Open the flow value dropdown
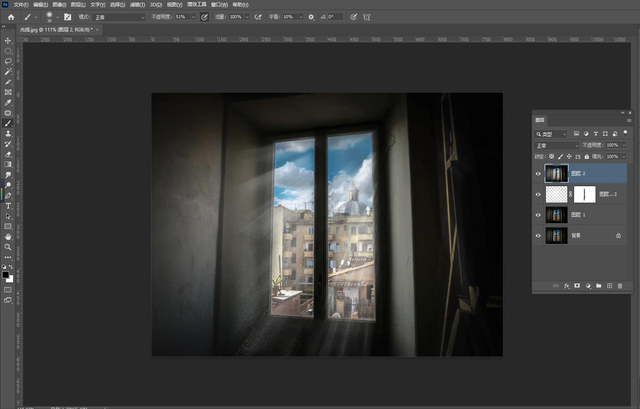The width and height of the screenshot is (640, 409). click(247, 17)
